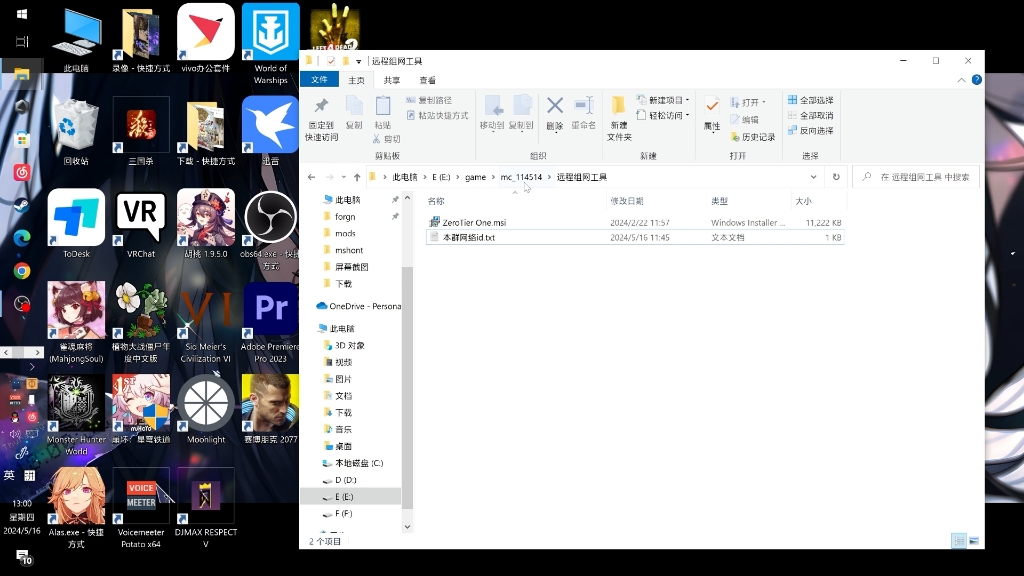1024x576 pixels.
Task: Click Paste shortcut in clipboard group
Action: click(438, 116)
